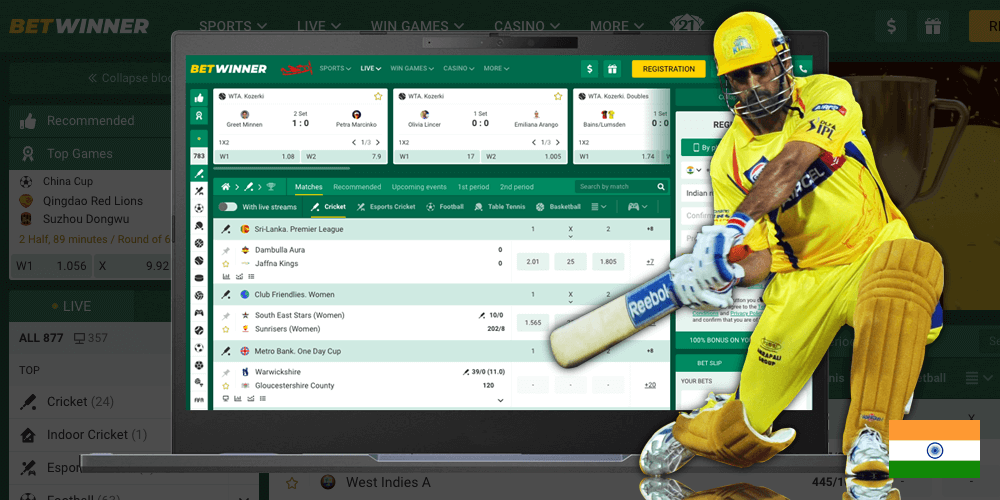Select the Esports Cricket sport tab

click(386, 207)
